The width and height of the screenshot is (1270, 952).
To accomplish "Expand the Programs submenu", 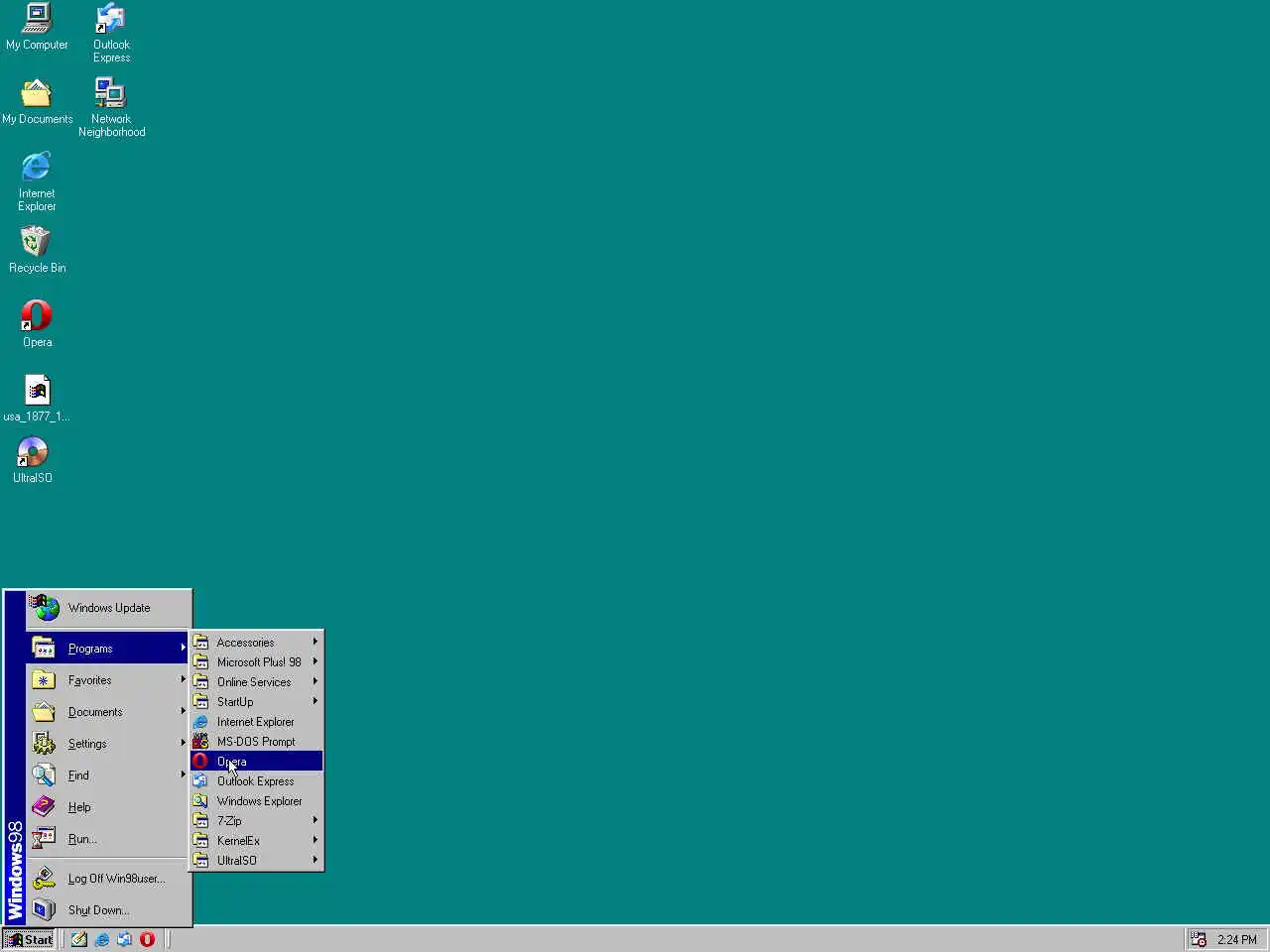I will point(108,649).
